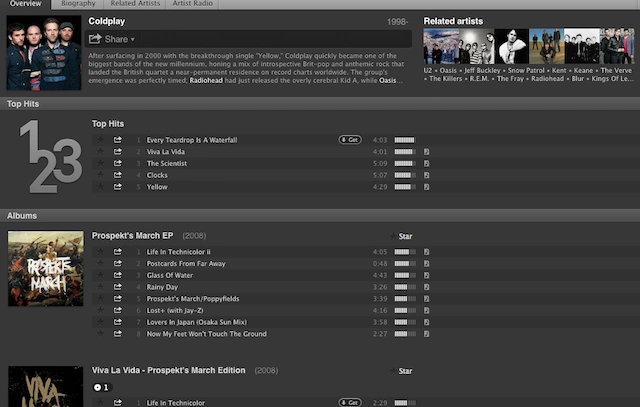Image resolution: width=640 pixels, height=407 pixels.
Task: Star the track Viva La Vida
Action: (100, 151)
